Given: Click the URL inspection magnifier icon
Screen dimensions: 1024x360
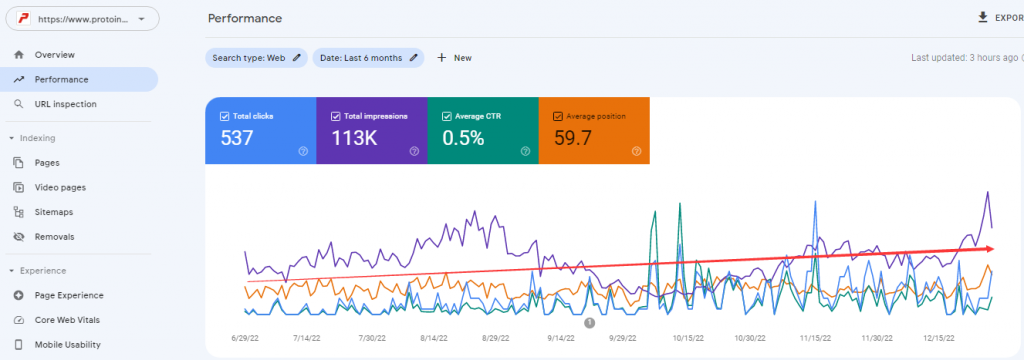Looking at the screenshot, I should click(18, 104).
